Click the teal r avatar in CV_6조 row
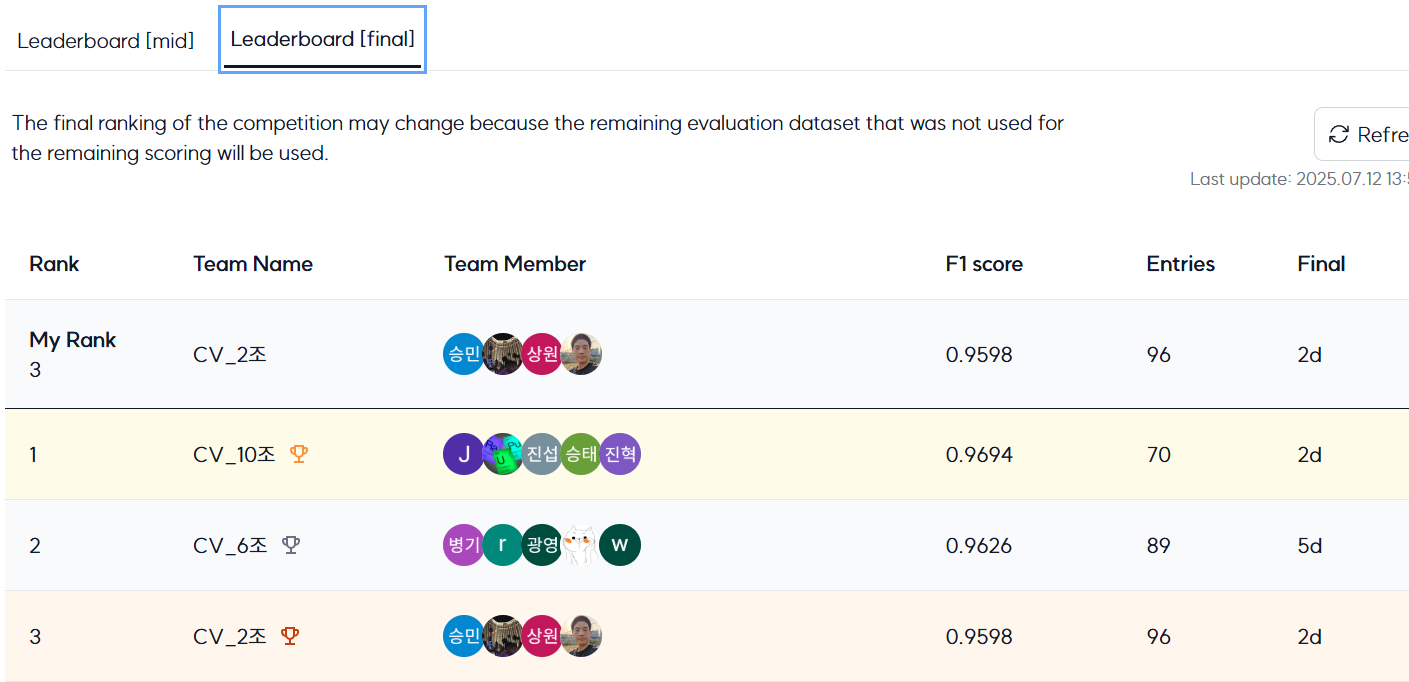 click(503, 545)
